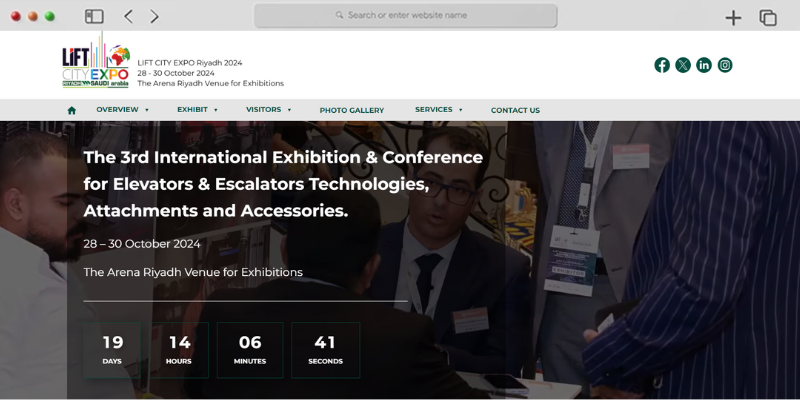800x400 pixels.
Task: Expand the Visitors dropdown arrow
Action: [x=289, y=110]
